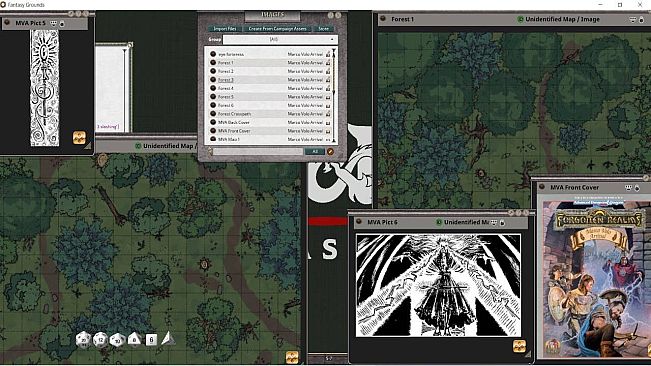
Task: Toggle identification icon on lower-left Unidentified Map window
Action: [x=138, y=146]
